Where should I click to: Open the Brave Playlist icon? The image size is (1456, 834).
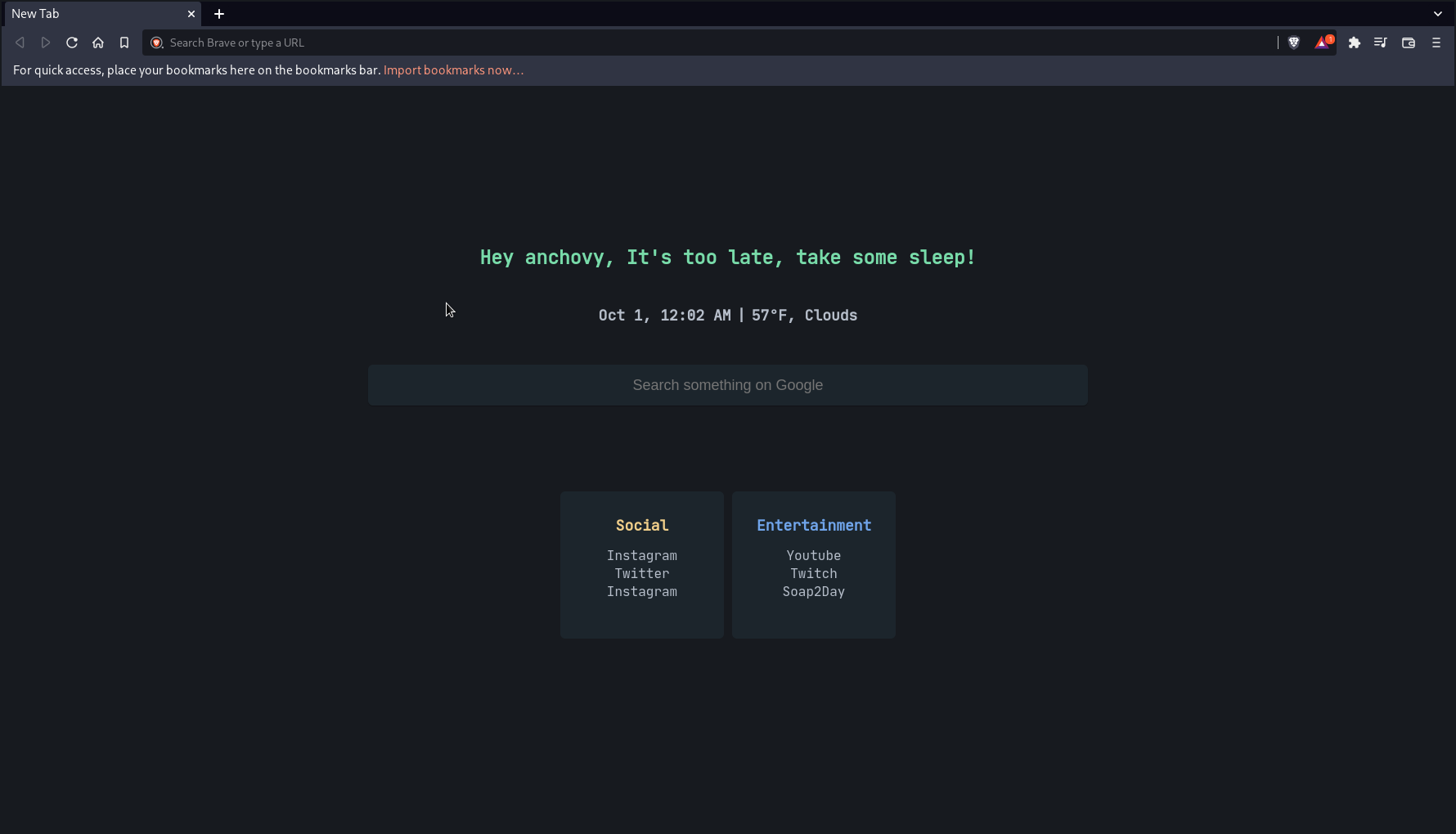(1381, 43)
